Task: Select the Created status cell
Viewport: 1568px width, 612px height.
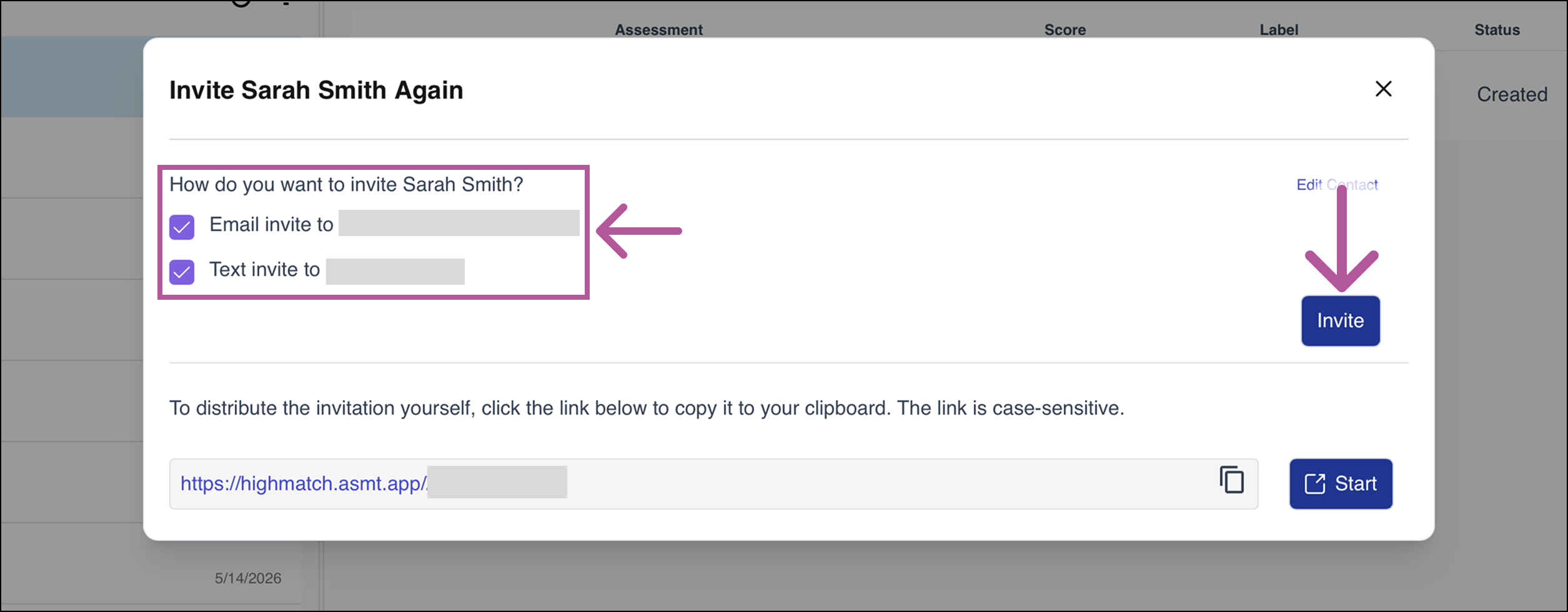Action: click(1512, 95)
